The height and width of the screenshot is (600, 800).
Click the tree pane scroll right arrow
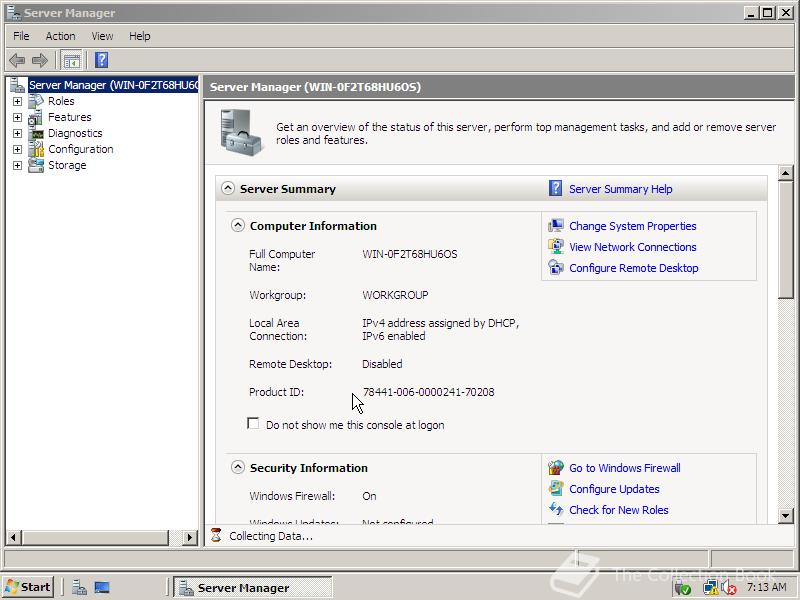[x=190, y=537]
